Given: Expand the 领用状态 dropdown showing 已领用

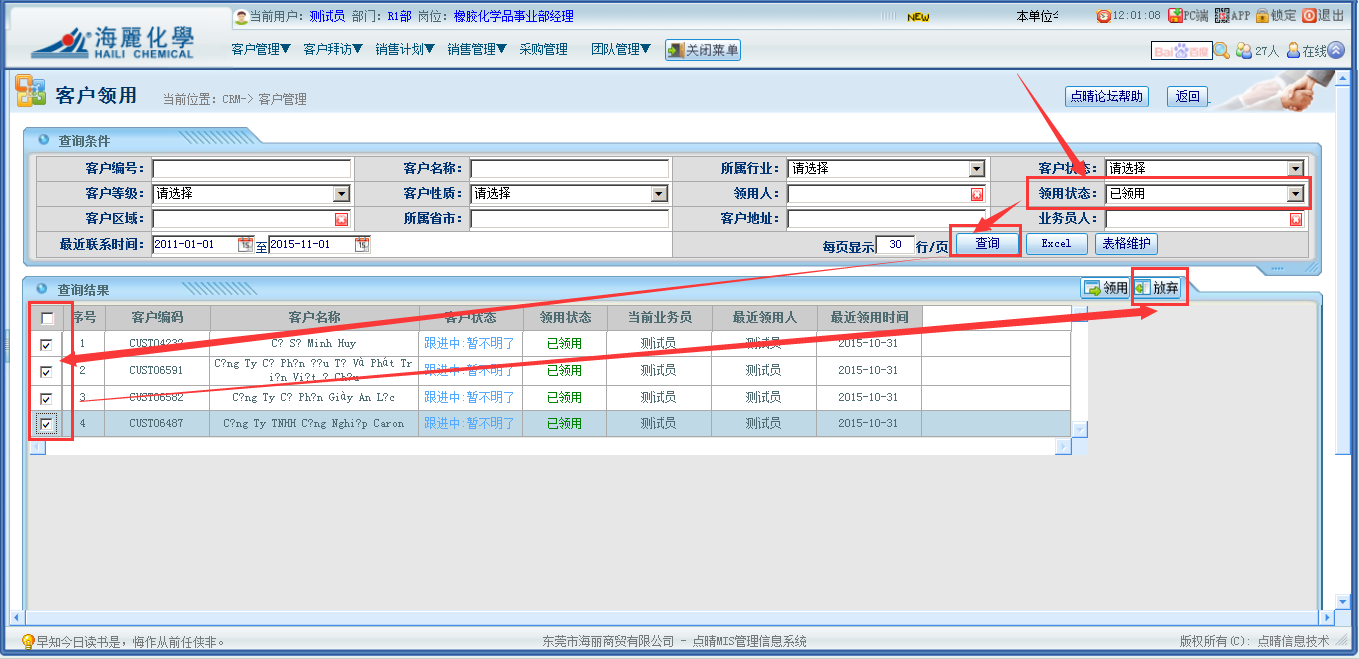Looking at the screenshot, I should [1295, 194].
